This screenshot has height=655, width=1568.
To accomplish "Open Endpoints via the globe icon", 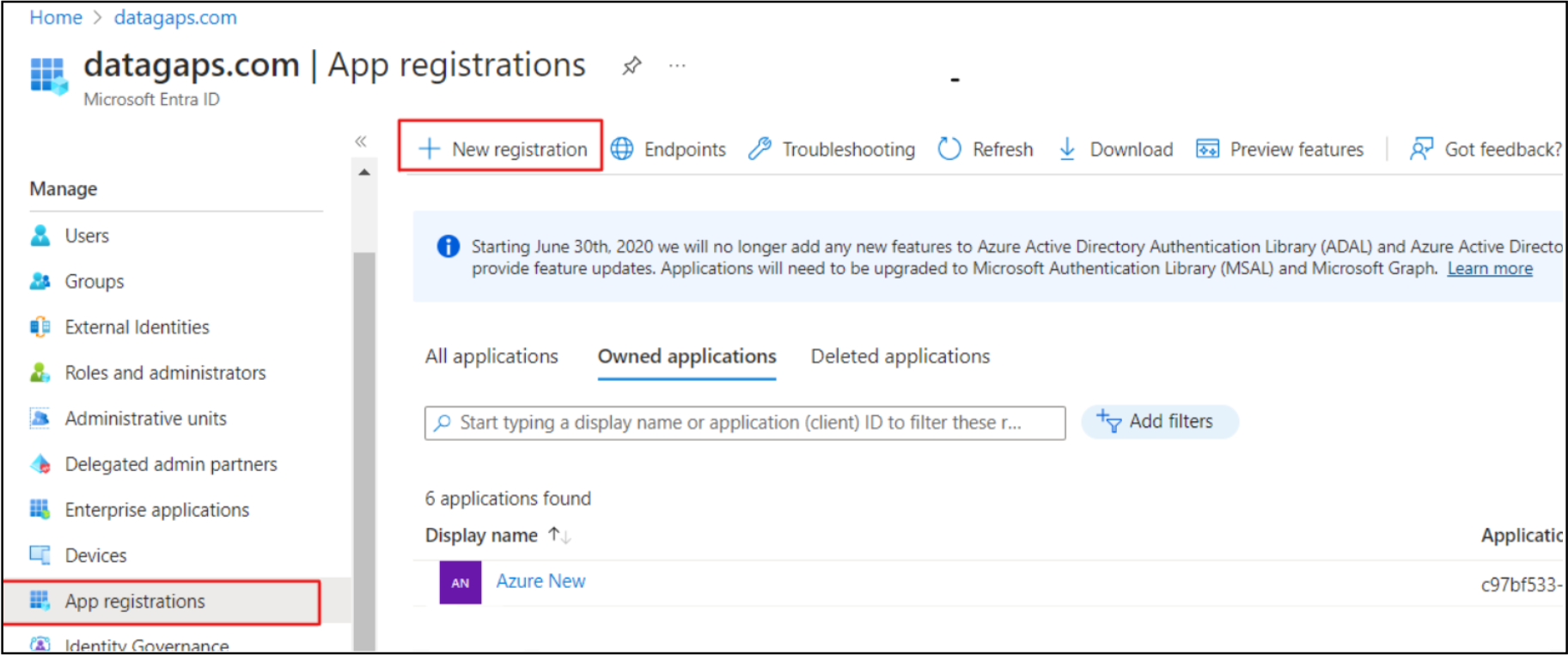I will 622,149.
